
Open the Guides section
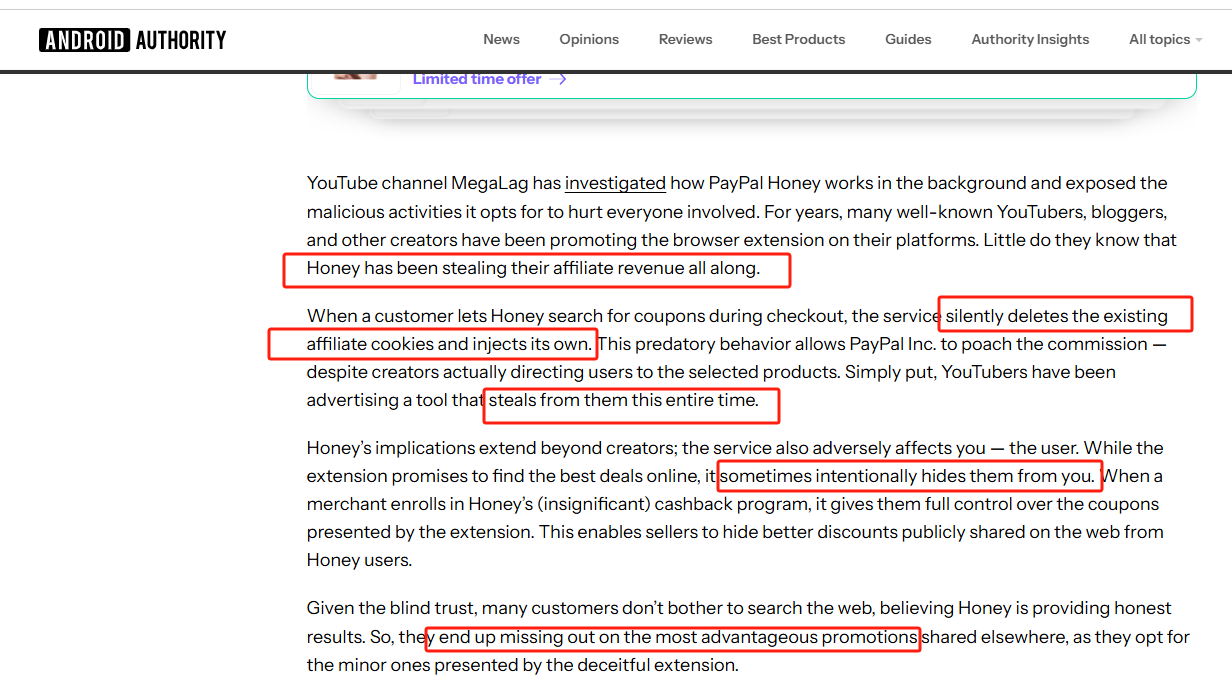908,39
